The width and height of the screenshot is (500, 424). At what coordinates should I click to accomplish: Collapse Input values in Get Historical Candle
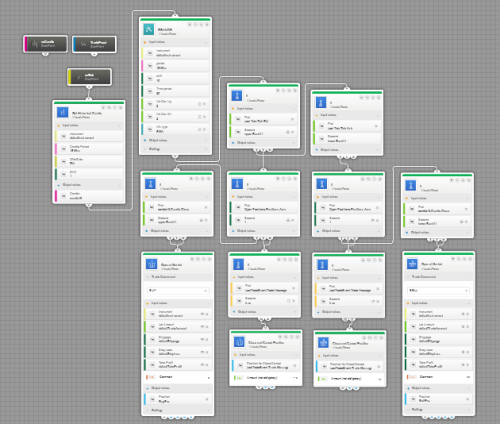point(89,125)
